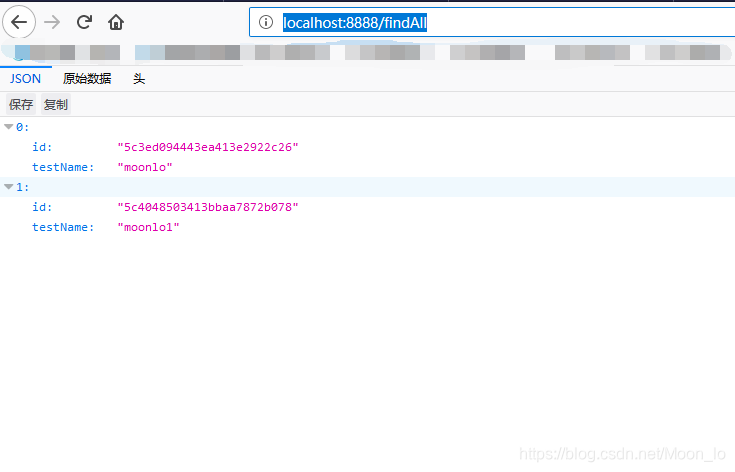Go forward with the arrow button
Viewport: 735px width, 472px height.
tap(52, 22)
